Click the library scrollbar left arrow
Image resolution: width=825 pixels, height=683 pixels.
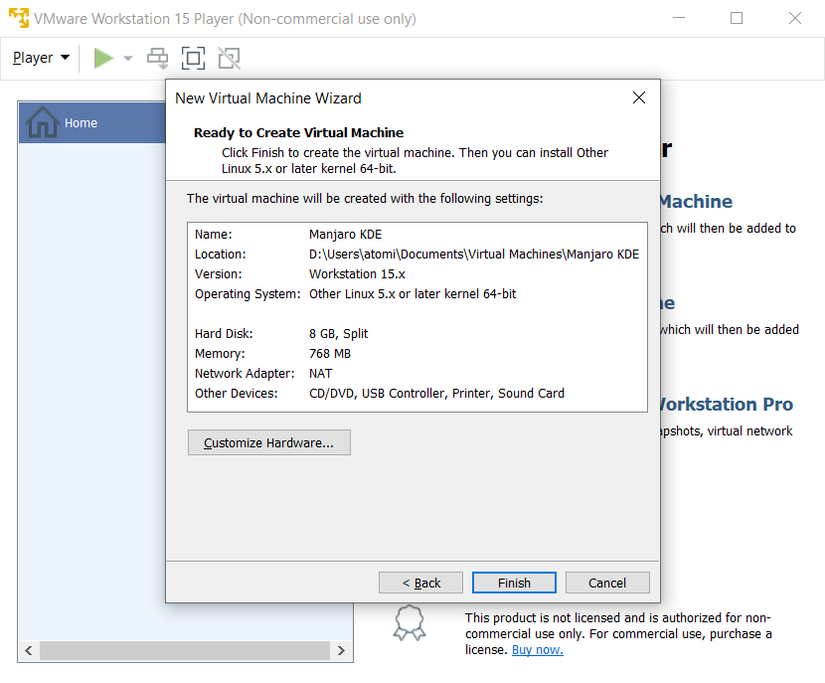coord(28,651)
